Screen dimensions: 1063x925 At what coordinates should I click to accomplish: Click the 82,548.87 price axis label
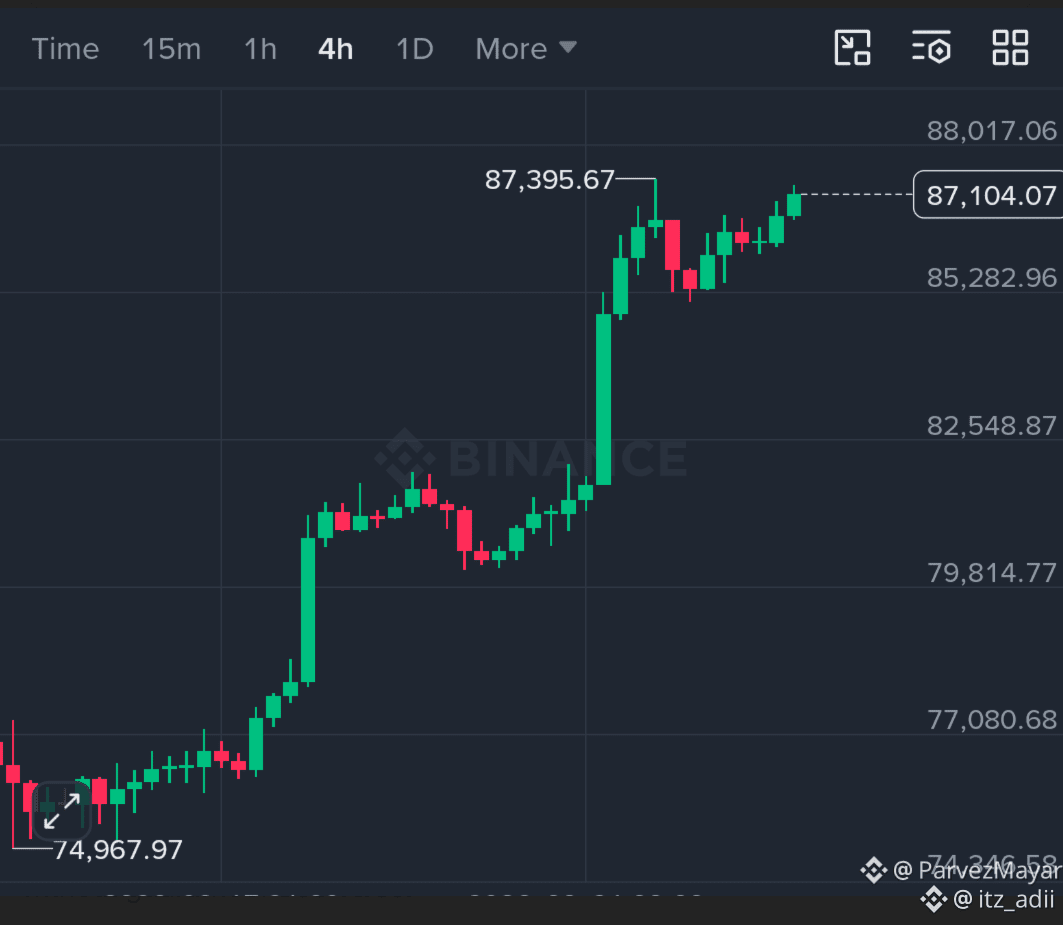coord(991,426)
